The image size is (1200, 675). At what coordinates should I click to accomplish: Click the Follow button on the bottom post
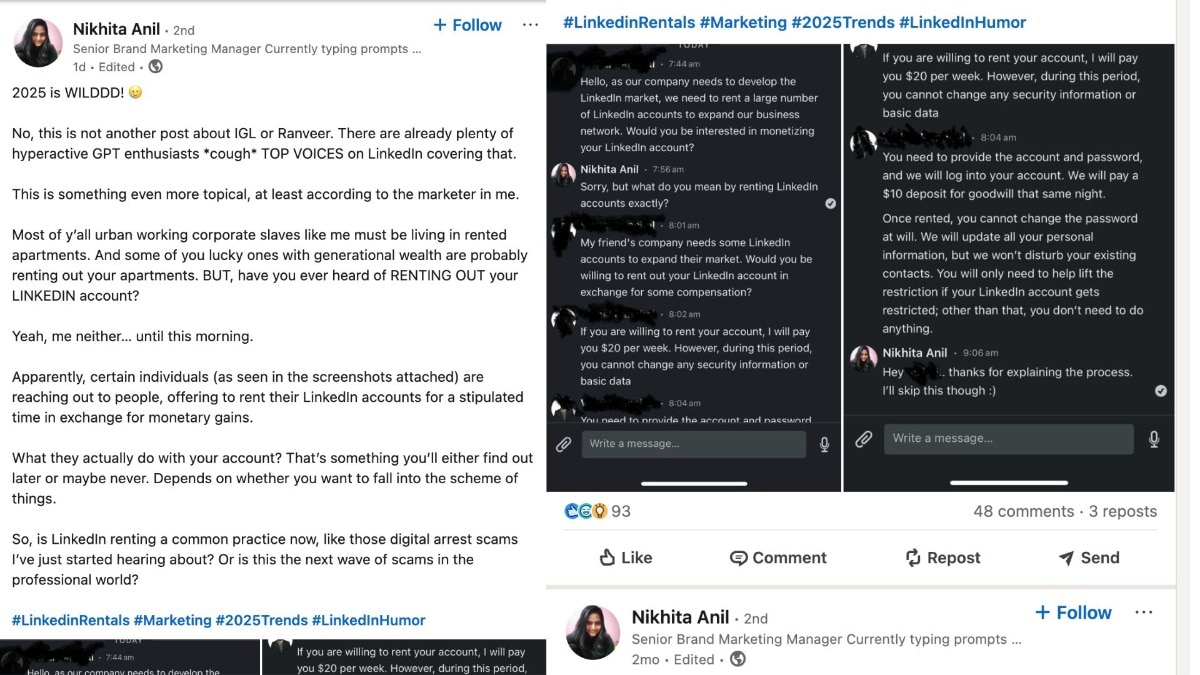1072,612
